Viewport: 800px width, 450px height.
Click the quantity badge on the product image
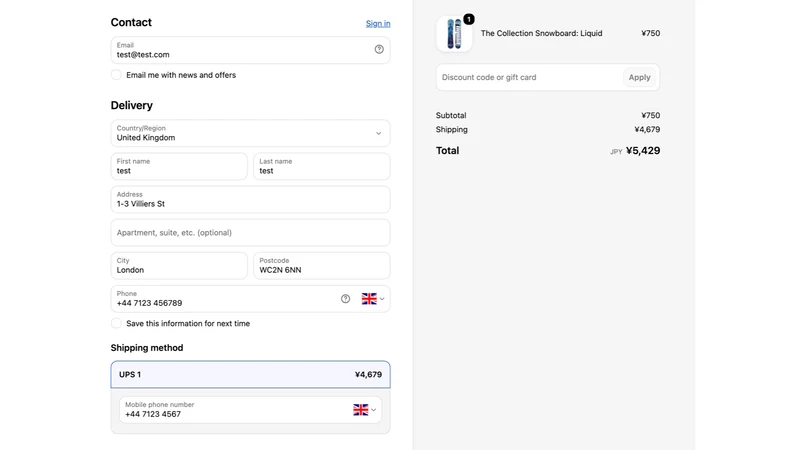point(468,19)
